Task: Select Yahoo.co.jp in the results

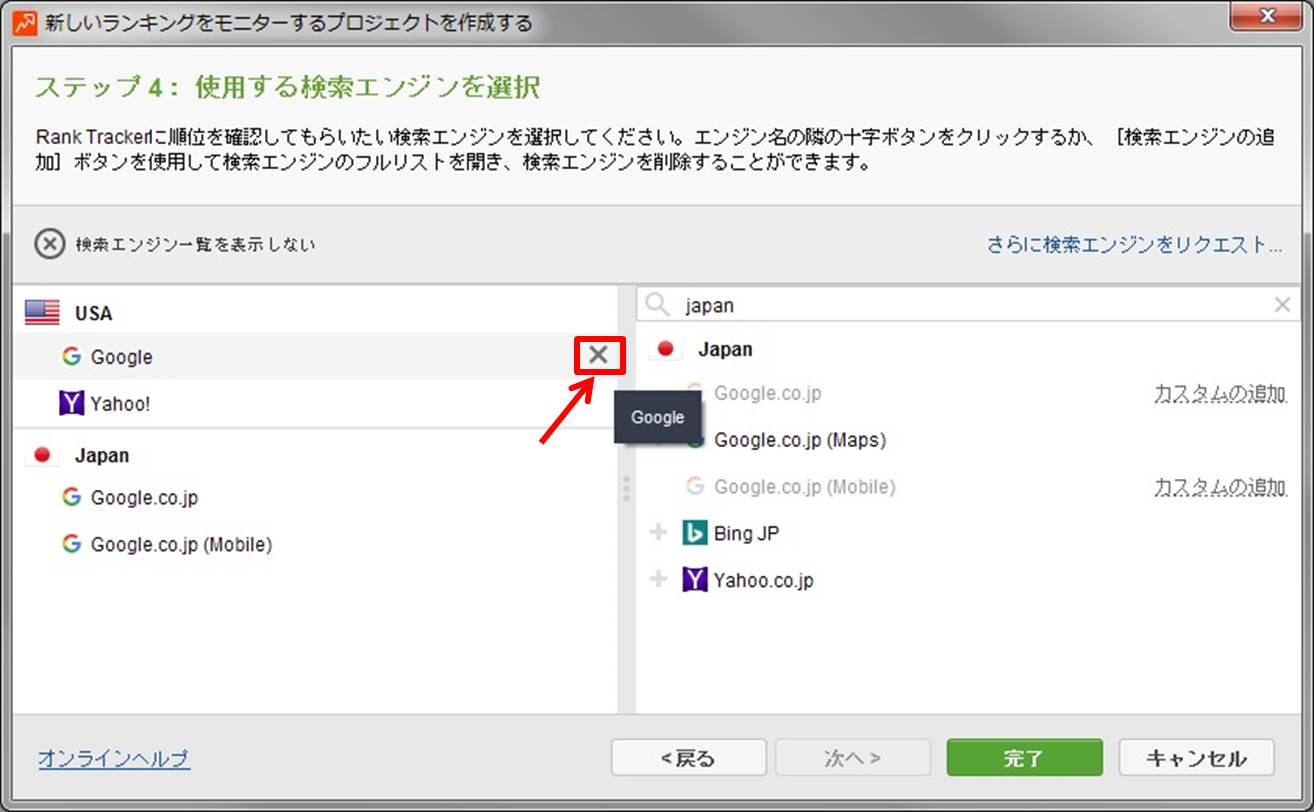Action: 763,579
